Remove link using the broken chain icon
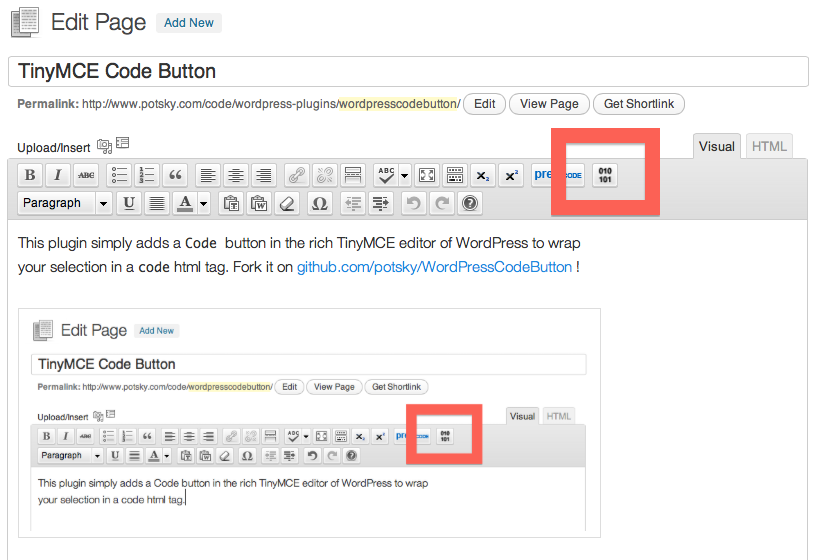Screen dimensions: 821x560 pos(325,175)
